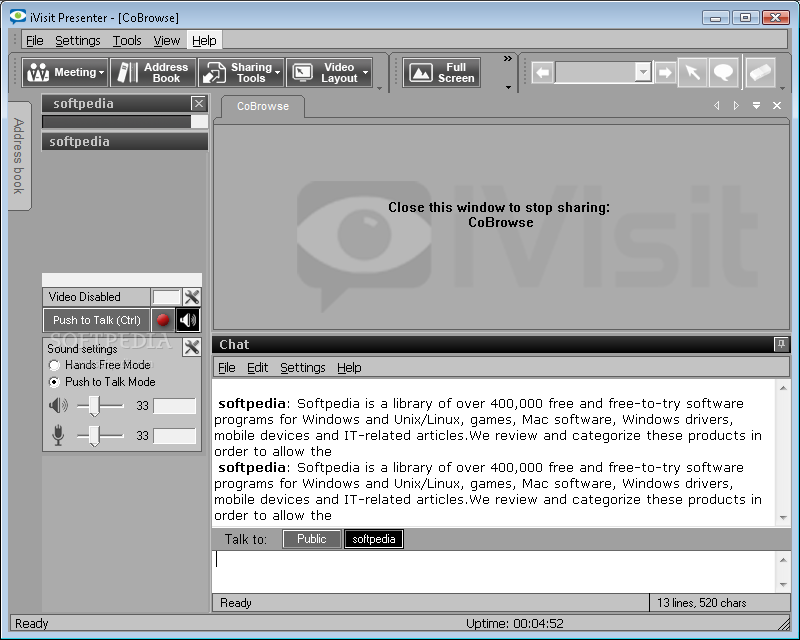This screenshot has width=800, height=640.
Task: Click the red record button
Action: tap(163, 320)
